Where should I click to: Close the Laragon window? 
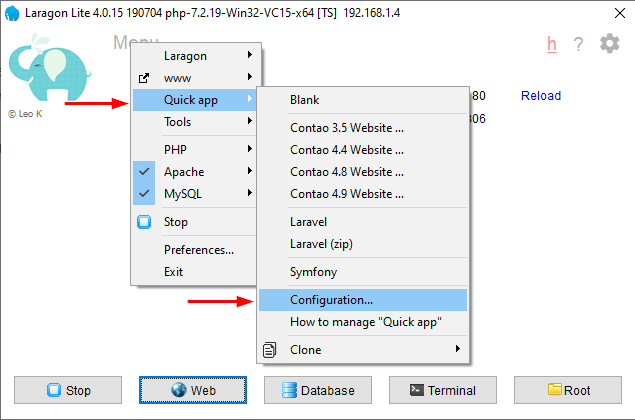(620, 13)
